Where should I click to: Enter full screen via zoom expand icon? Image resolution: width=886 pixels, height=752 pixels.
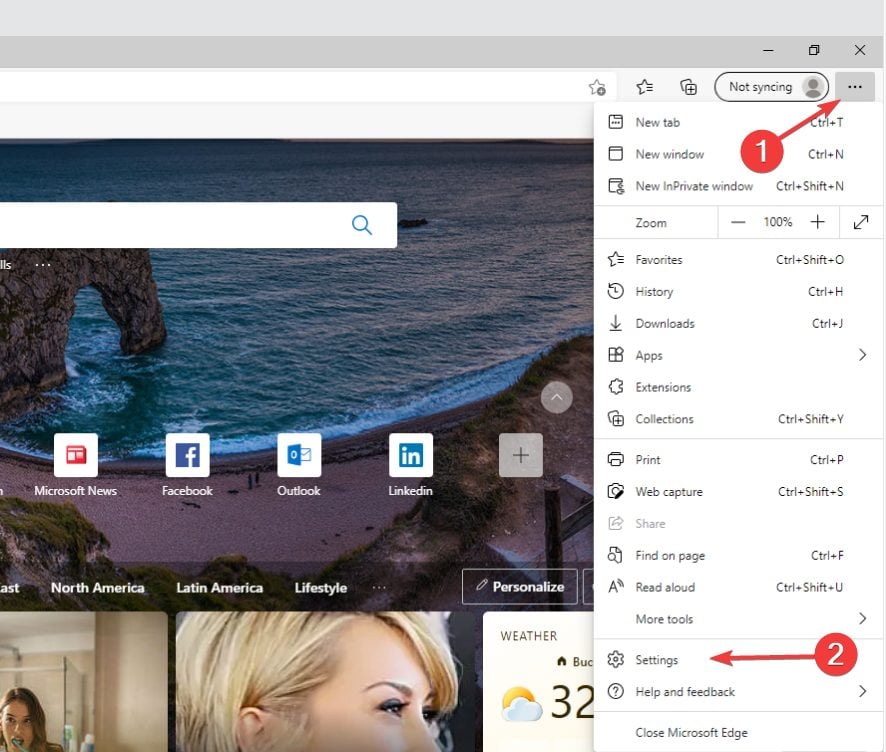861,222
